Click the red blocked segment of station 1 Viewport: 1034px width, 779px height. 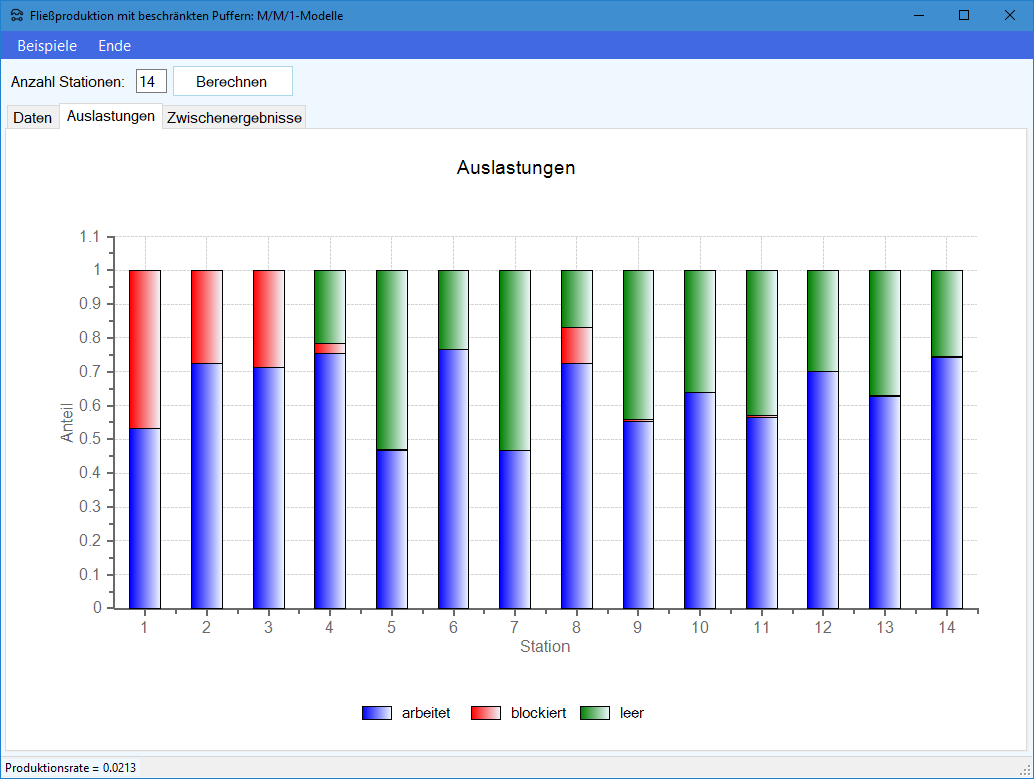(145, 349)
